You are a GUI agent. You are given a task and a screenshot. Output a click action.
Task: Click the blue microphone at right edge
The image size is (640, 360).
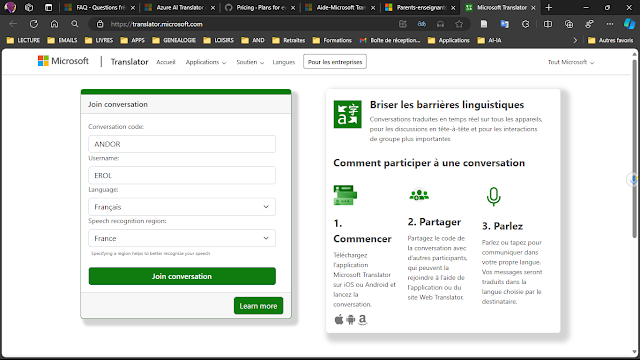click(633, 179)
